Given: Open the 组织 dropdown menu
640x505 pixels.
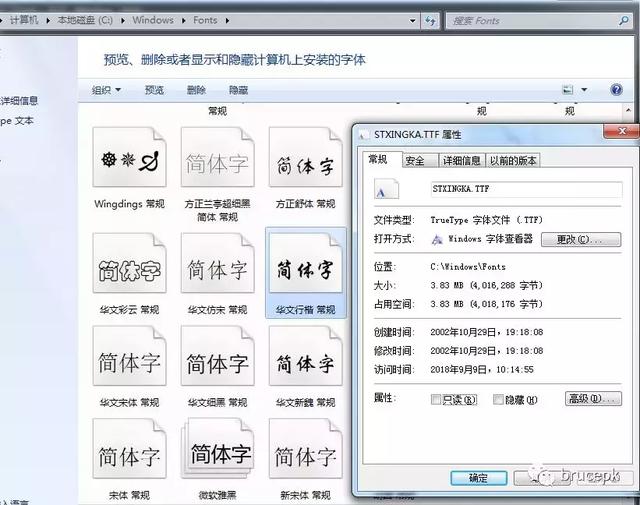Looking at the screenshot, I should coord(106,90).
